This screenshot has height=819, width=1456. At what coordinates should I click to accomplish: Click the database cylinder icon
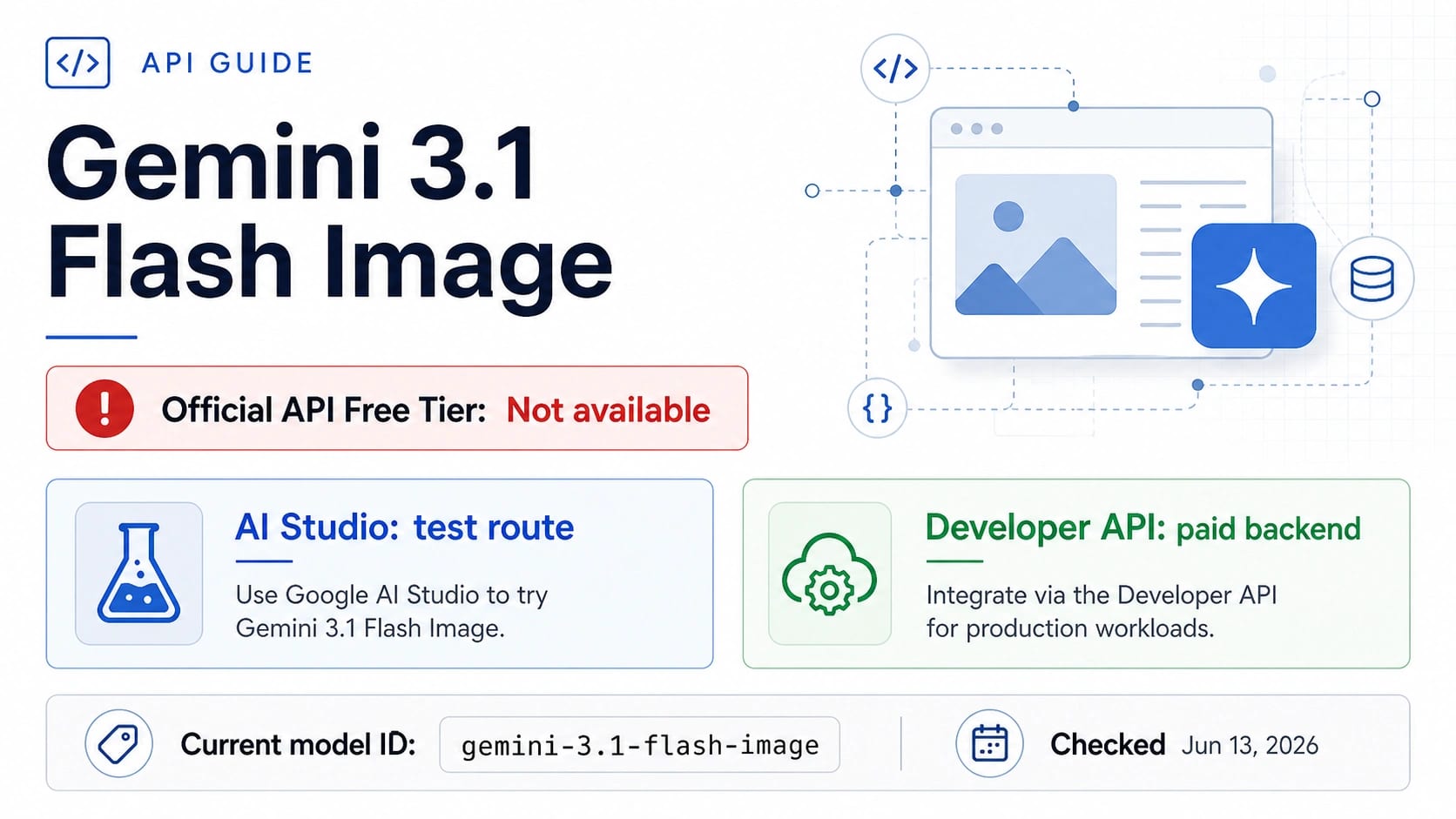click(1372, 279)
